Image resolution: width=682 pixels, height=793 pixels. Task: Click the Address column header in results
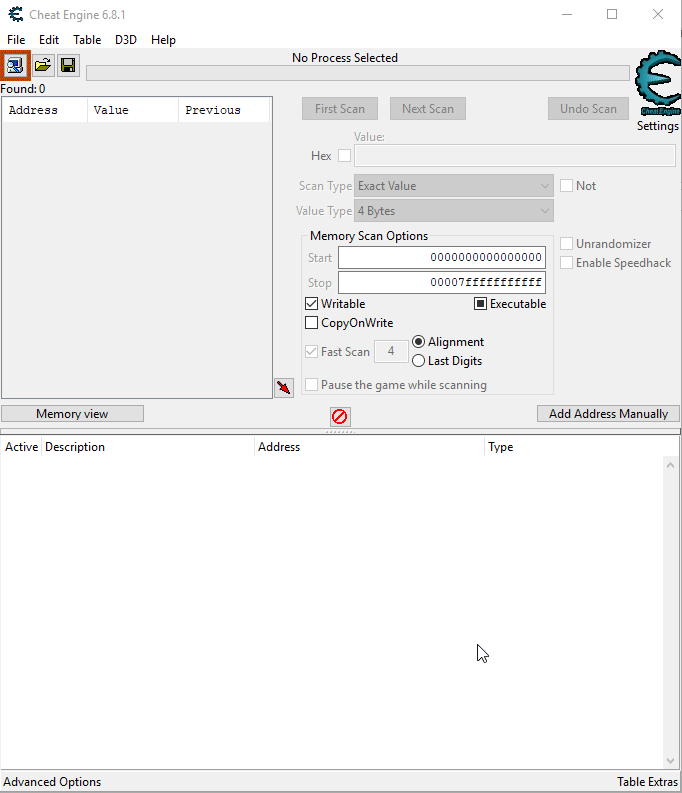(45, 110)
